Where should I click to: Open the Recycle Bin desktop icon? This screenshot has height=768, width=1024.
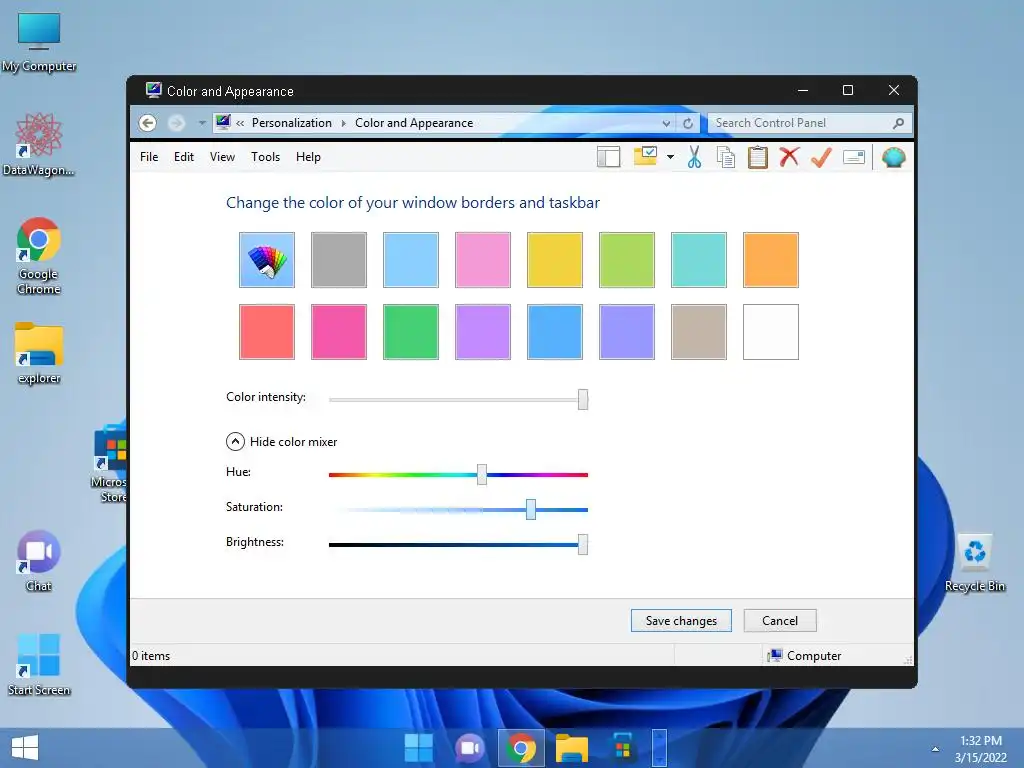[x=974, y=562]
